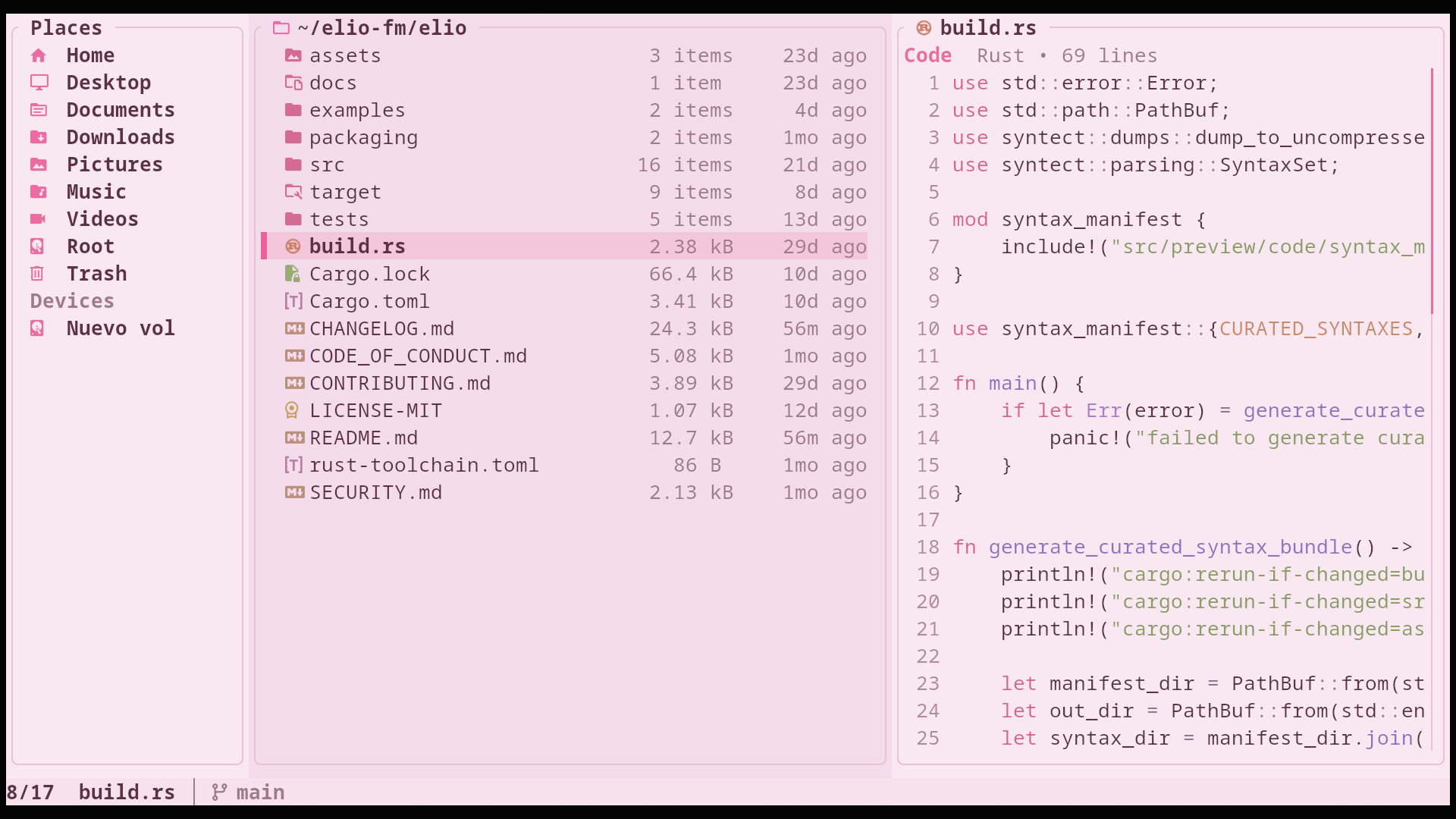Click the Videos camera icon
The image size is (1456, 819).
39,219
